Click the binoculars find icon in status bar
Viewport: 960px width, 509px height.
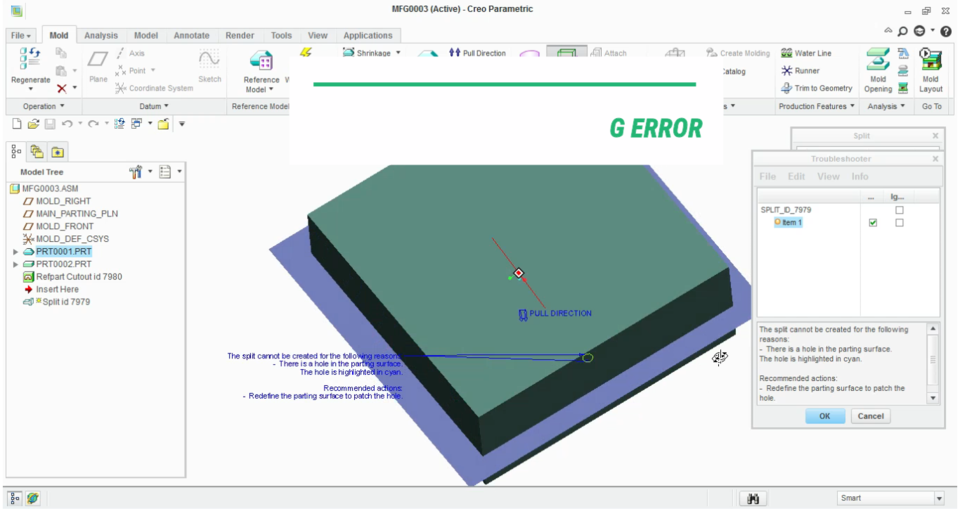(753, 499)
